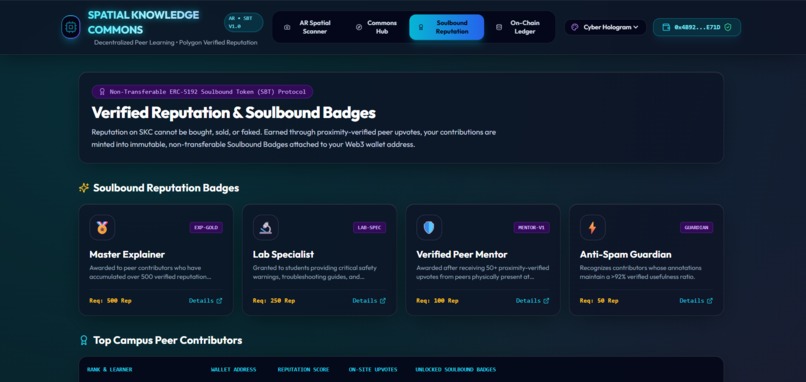Click the shield icon on Verified Peer Mentor
This screenshot has width=806, height=382.
pos(429,227)
